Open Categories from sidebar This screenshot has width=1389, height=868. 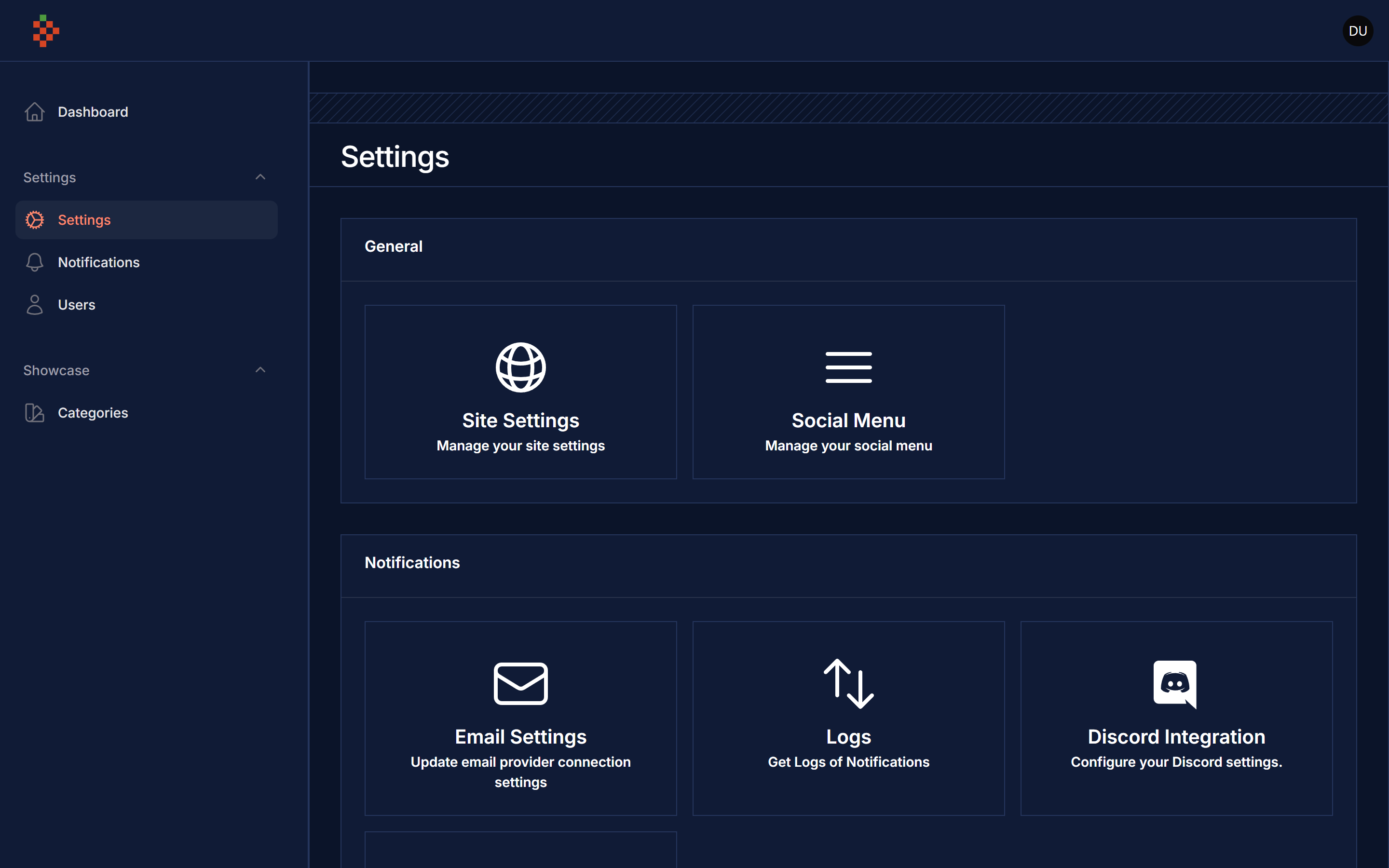click(146, 413)
